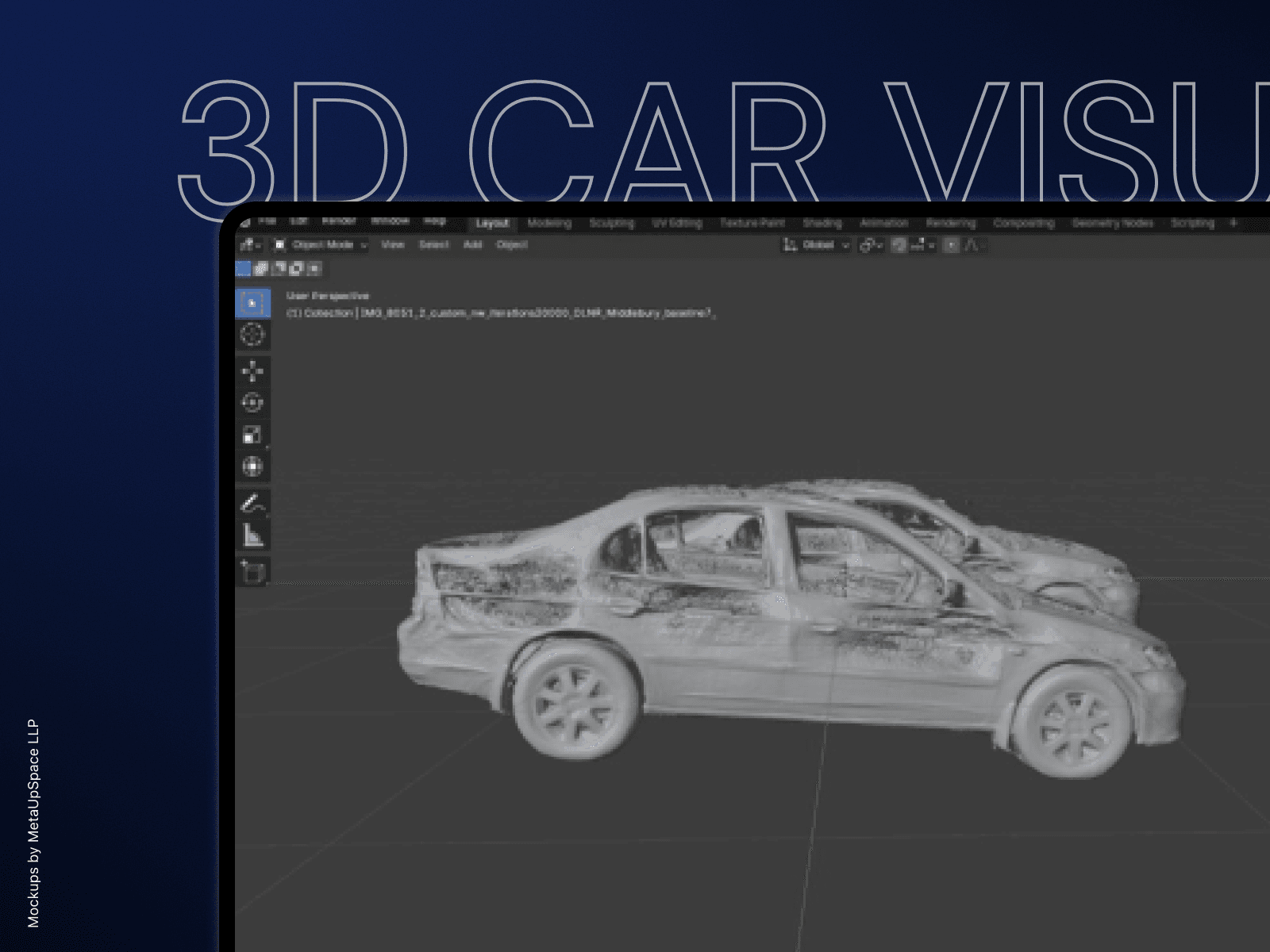The image size is (1270, 952).
Task: Select the Add Cube tool
Action: tap(252, 571)
